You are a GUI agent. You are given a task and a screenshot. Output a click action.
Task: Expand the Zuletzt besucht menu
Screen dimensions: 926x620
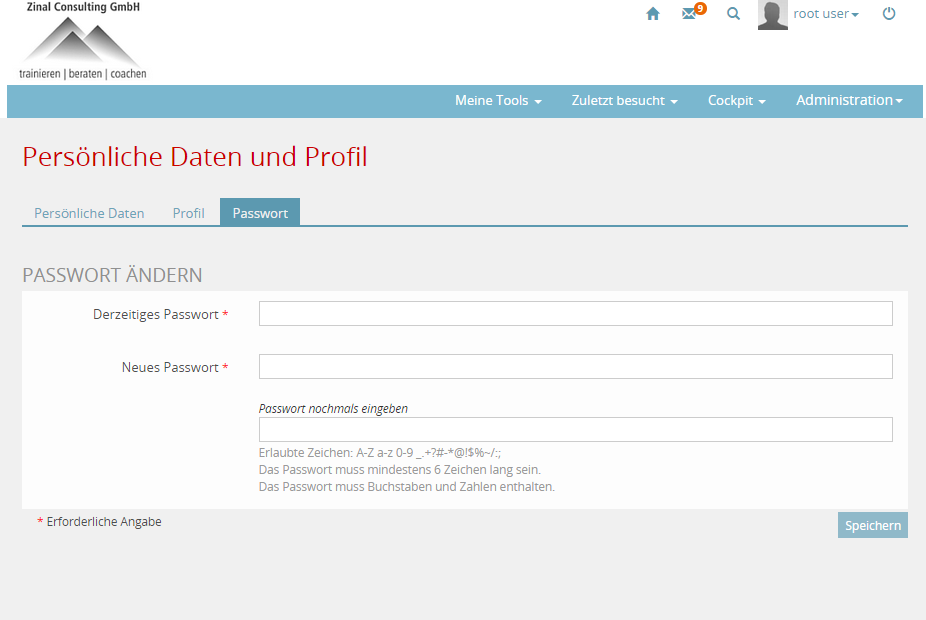point(624,101)
